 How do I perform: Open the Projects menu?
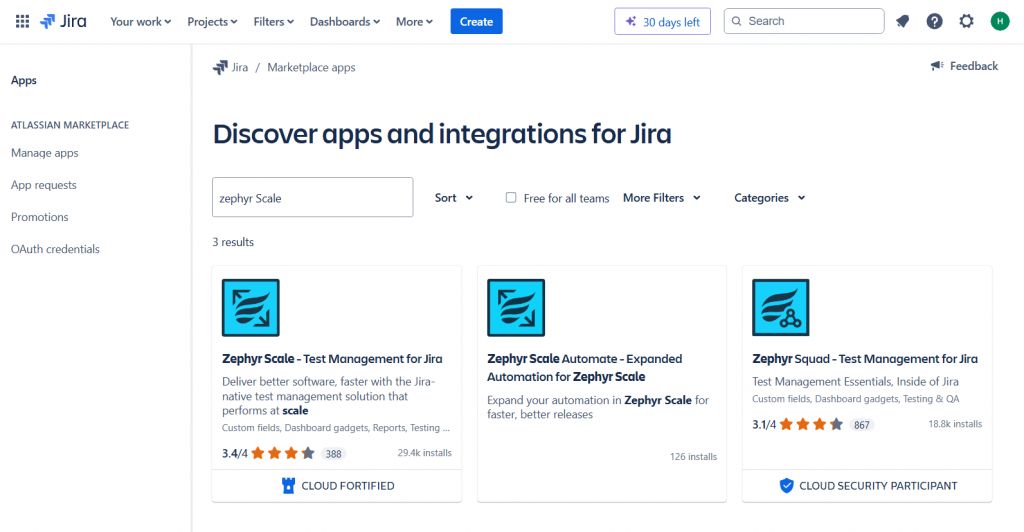pyautogui.click(x=212, y=22)
